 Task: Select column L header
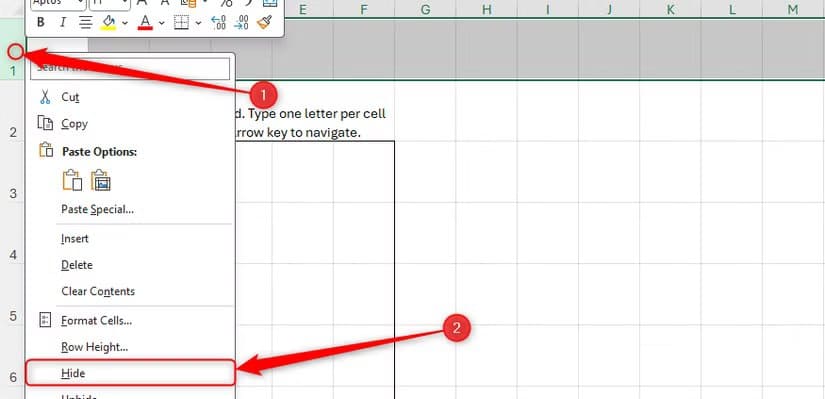tap(732, 9)
